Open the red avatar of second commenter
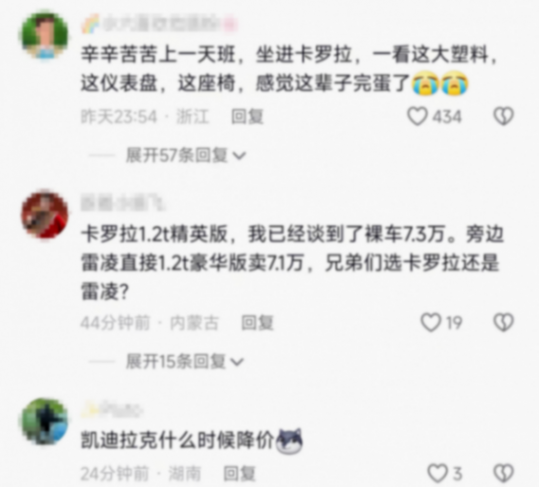The height and width of the screenshot is (487, 539). click(x=45, y=215)
